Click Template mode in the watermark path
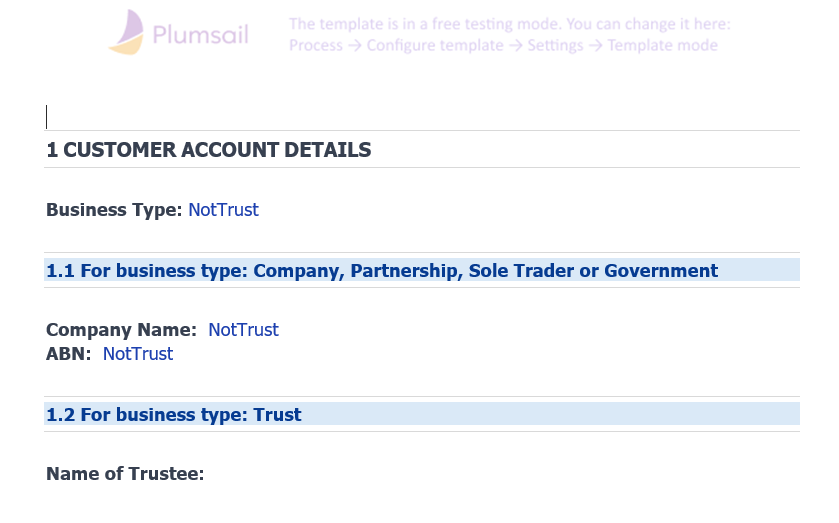The image size is (839, 523). [662, 45]
